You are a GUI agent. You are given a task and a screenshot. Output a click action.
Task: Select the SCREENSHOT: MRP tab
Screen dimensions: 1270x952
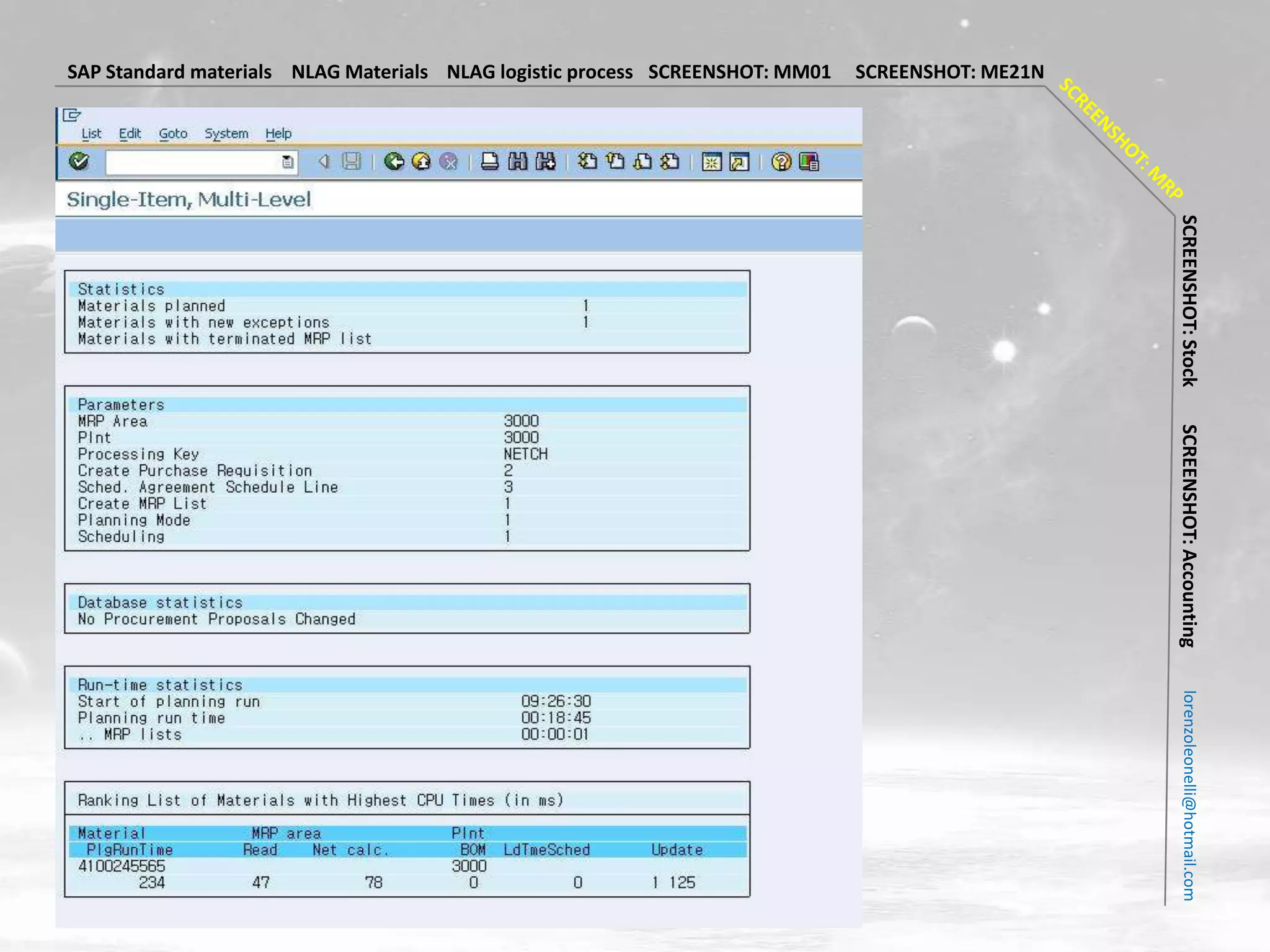point(1121,138)
